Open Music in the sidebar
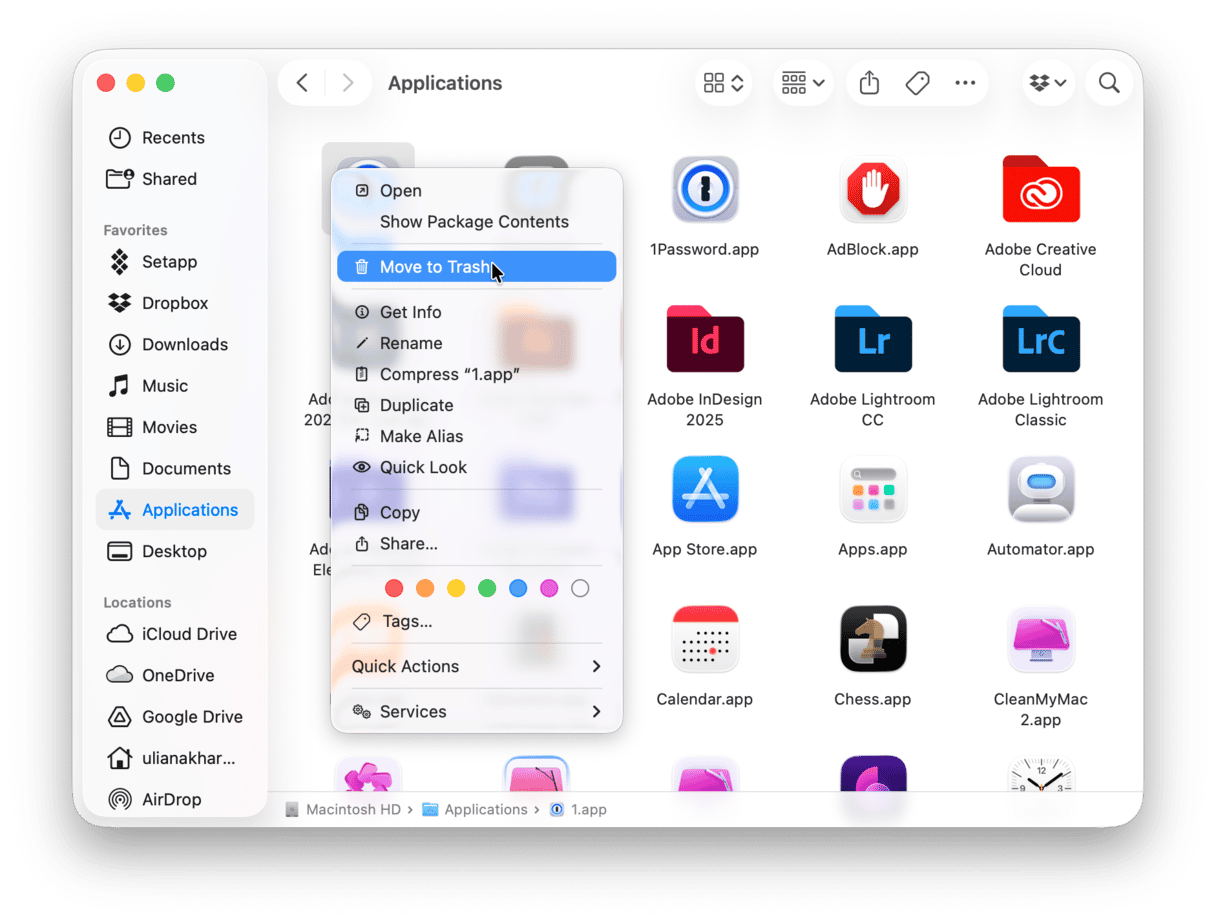Screen dimensions: 1216x923 pyautogui.click(x=175, y=386)
